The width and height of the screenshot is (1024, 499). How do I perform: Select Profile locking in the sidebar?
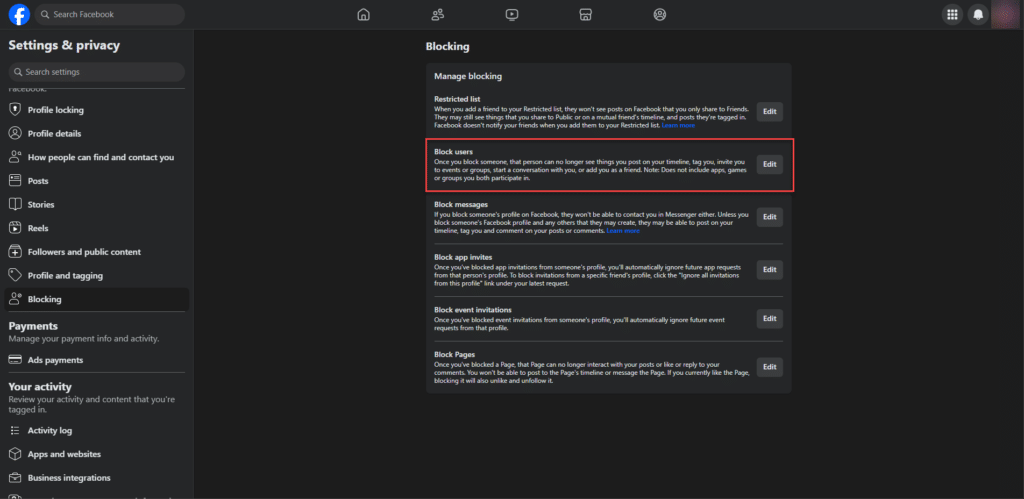point(56,110)
